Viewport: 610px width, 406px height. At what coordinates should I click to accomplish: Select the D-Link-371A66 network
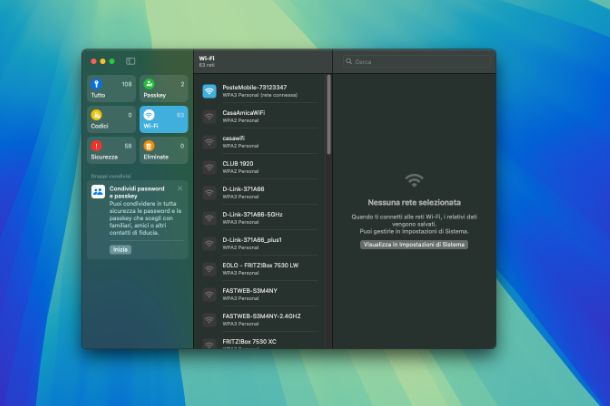(261, 192)
